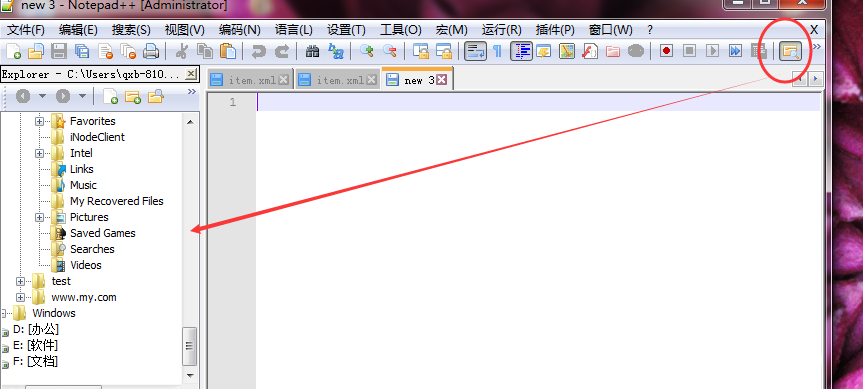
Task: Click the Folder as Workspace icon
Action: point(613,51)
